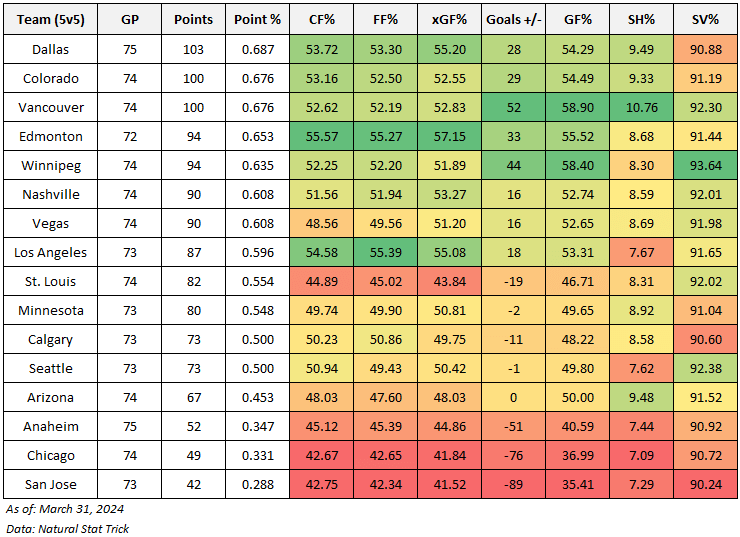Select the Vancouver row label
Image resolution: width=740 pixels, height=537 pixels.
(51, 107)
